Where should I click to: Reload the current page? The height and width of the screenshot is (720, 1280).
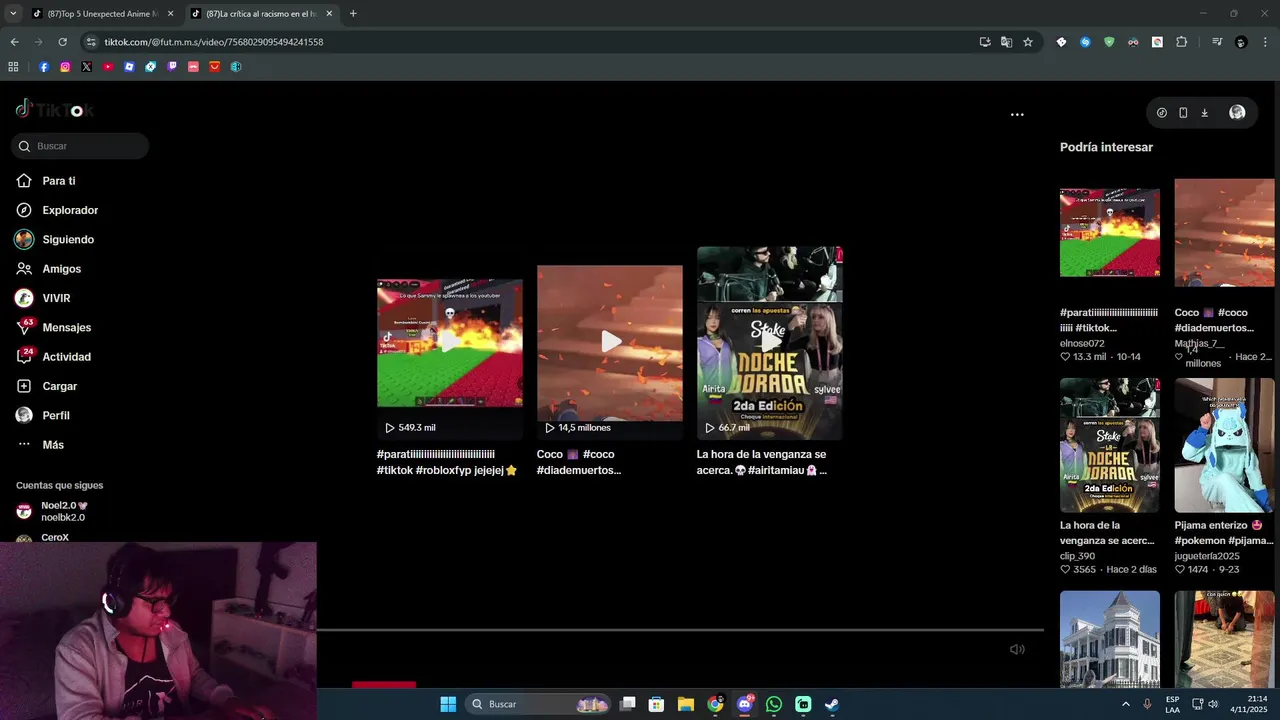[62, 42]
